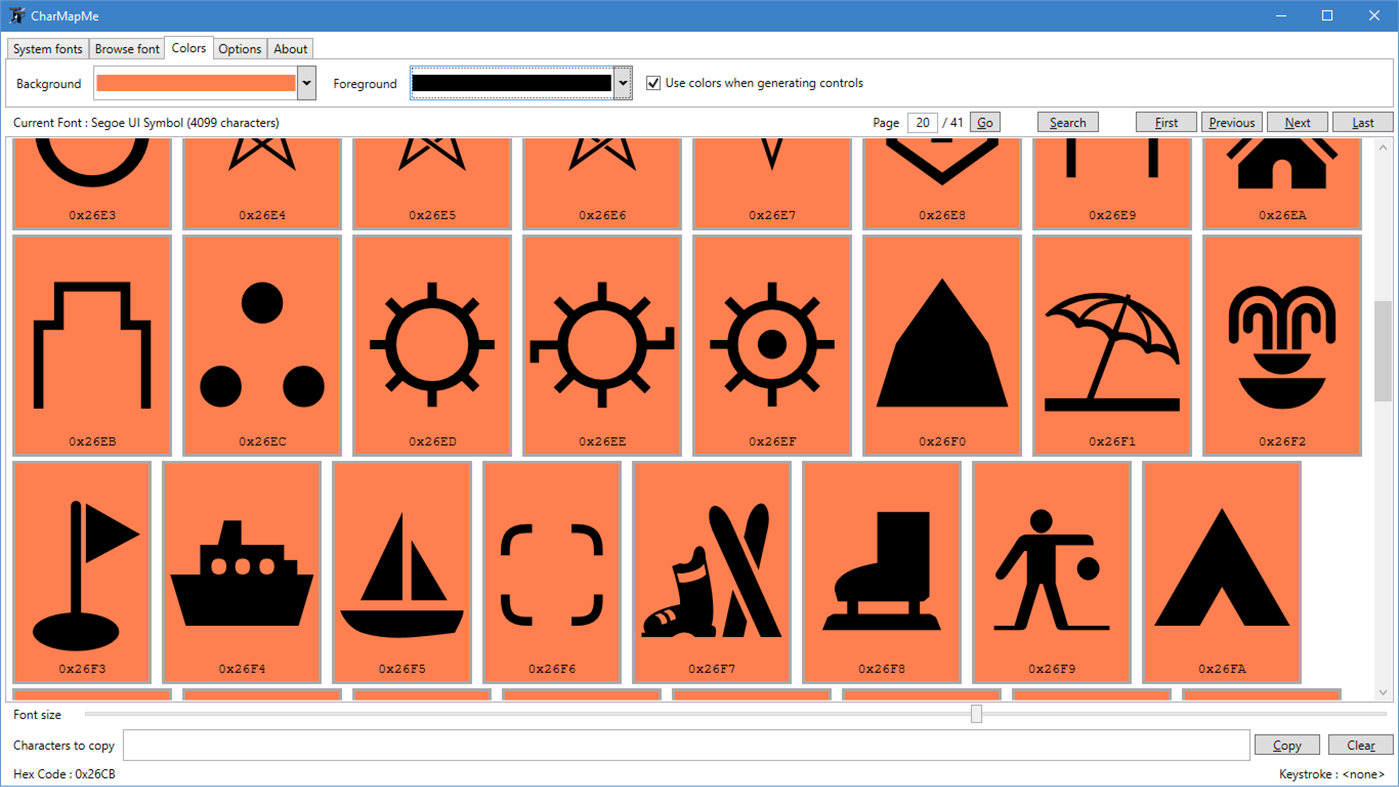Click the vertical scrollbar thumb
The width and height of the screenshot is (1399, 787).
click(1383, 351)
